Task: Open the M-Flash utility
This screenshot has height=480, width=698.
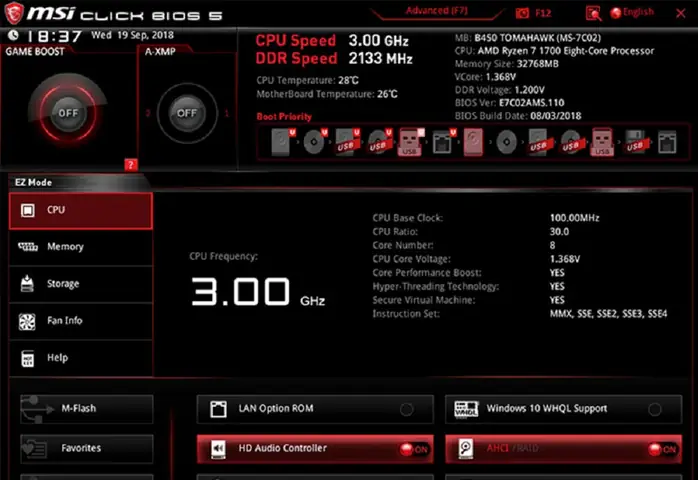Action: [x=87, y=409]
